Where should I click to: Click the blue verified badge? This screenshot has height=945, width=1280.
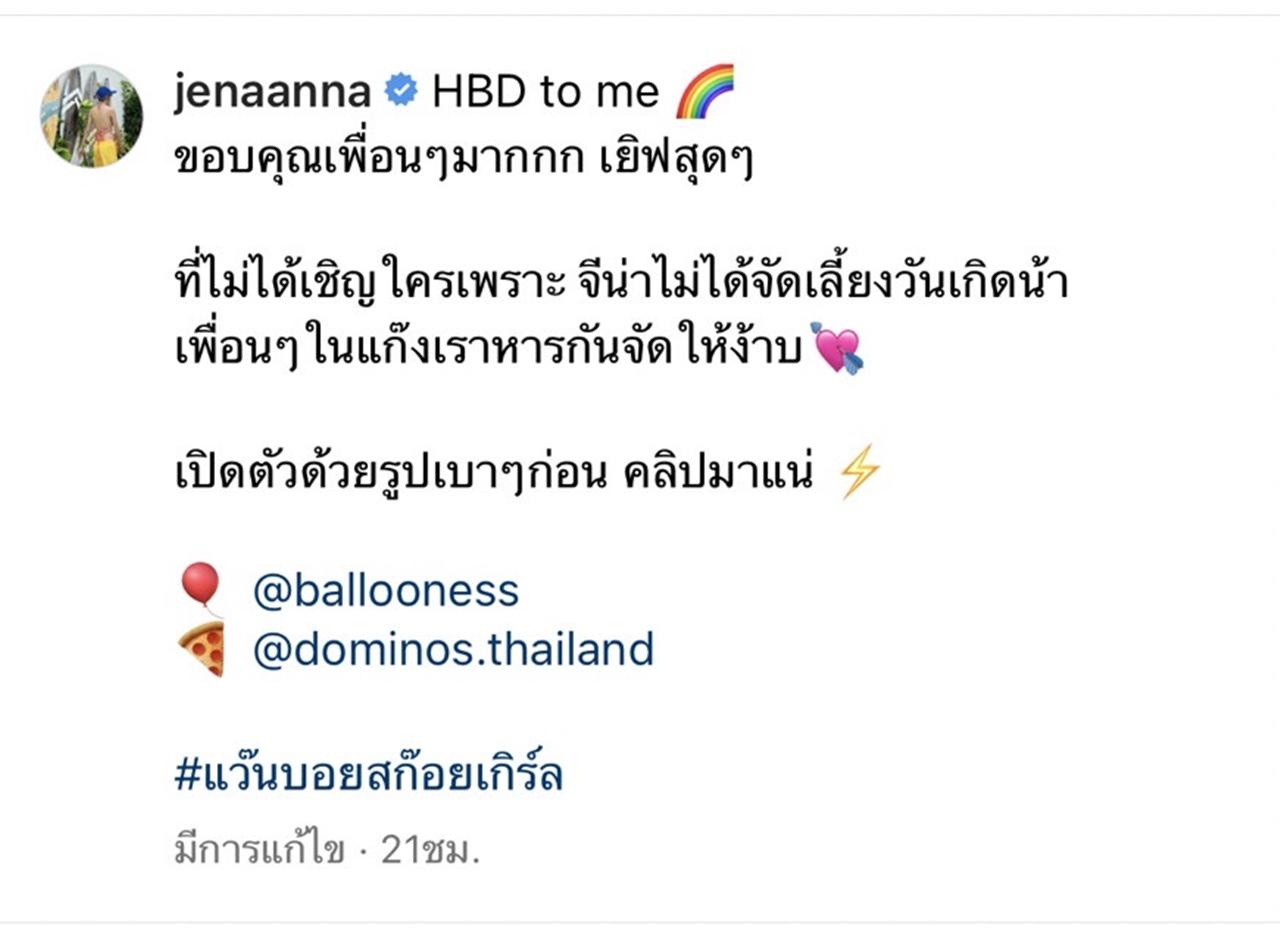(x=402, y=92)
